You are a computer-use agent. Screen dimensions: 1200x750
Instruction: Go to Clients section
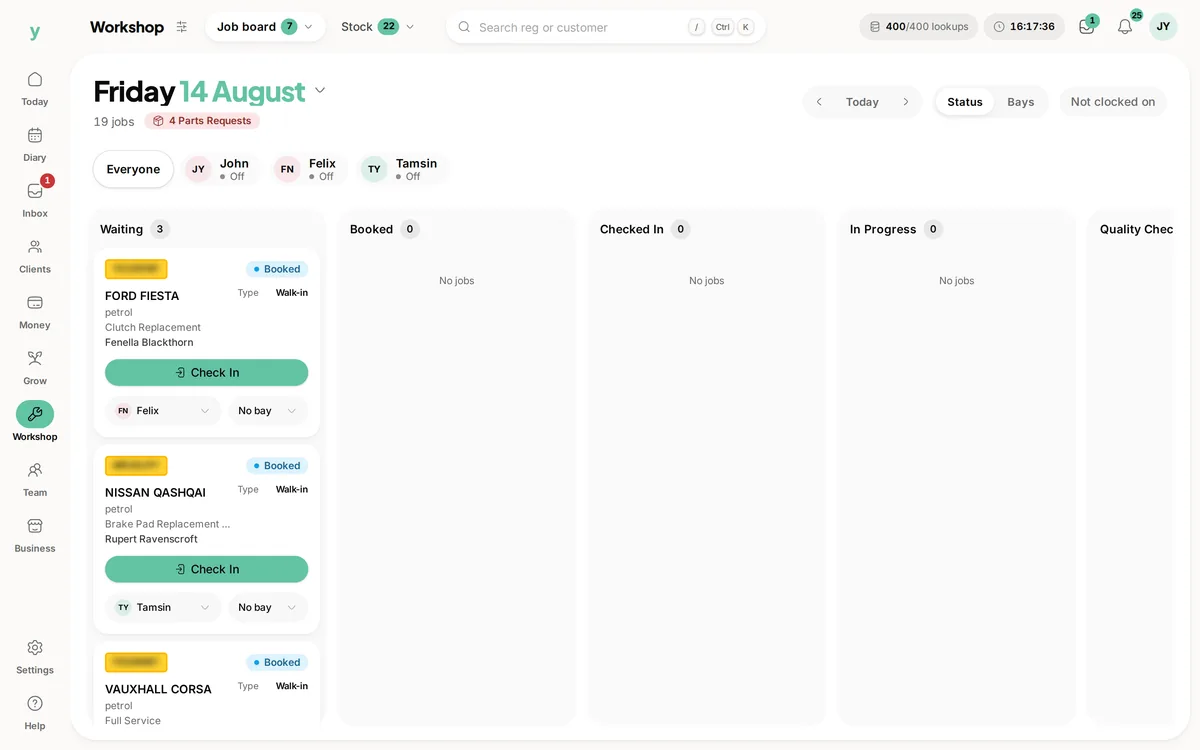pos(35,256)
